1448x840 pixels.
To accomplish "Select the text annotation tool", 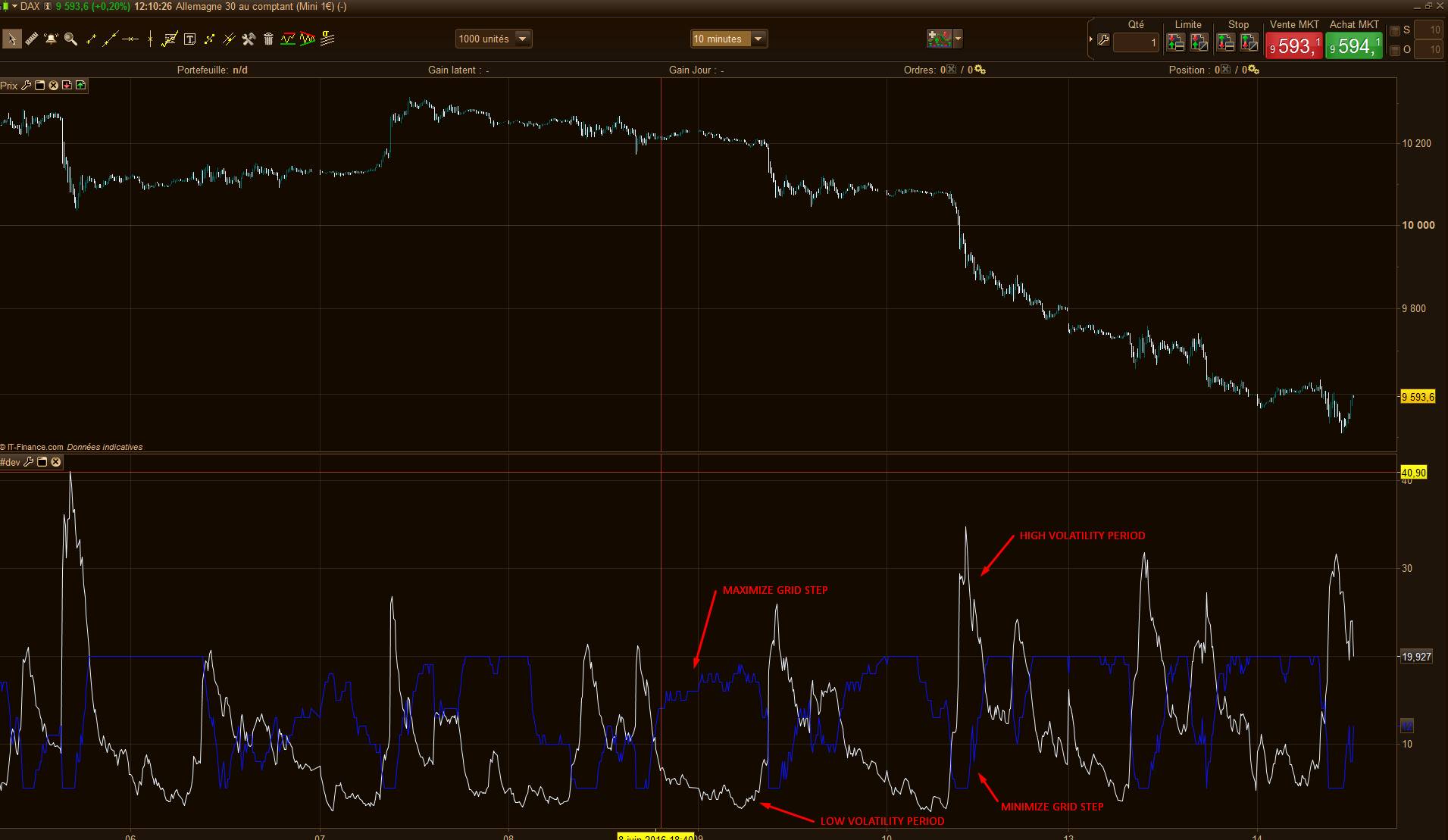I will point(189,39).
